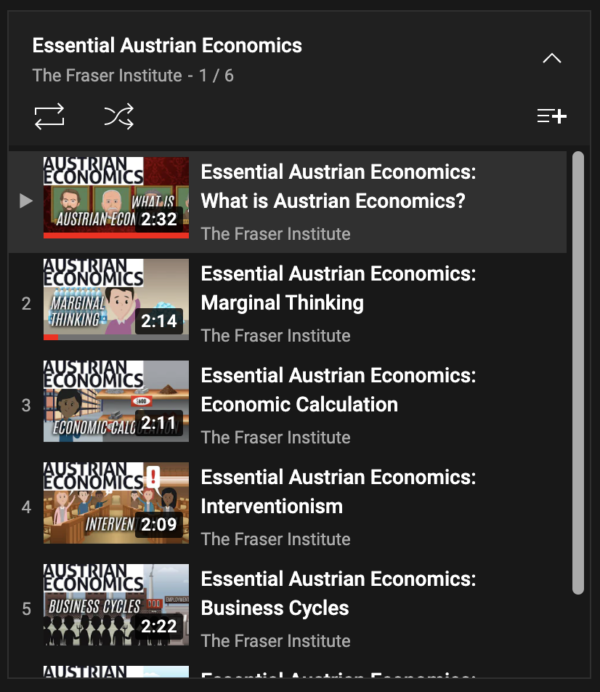Click the red progress bar under first video
This screenshot has height=692, width=600.
point(116,236)
